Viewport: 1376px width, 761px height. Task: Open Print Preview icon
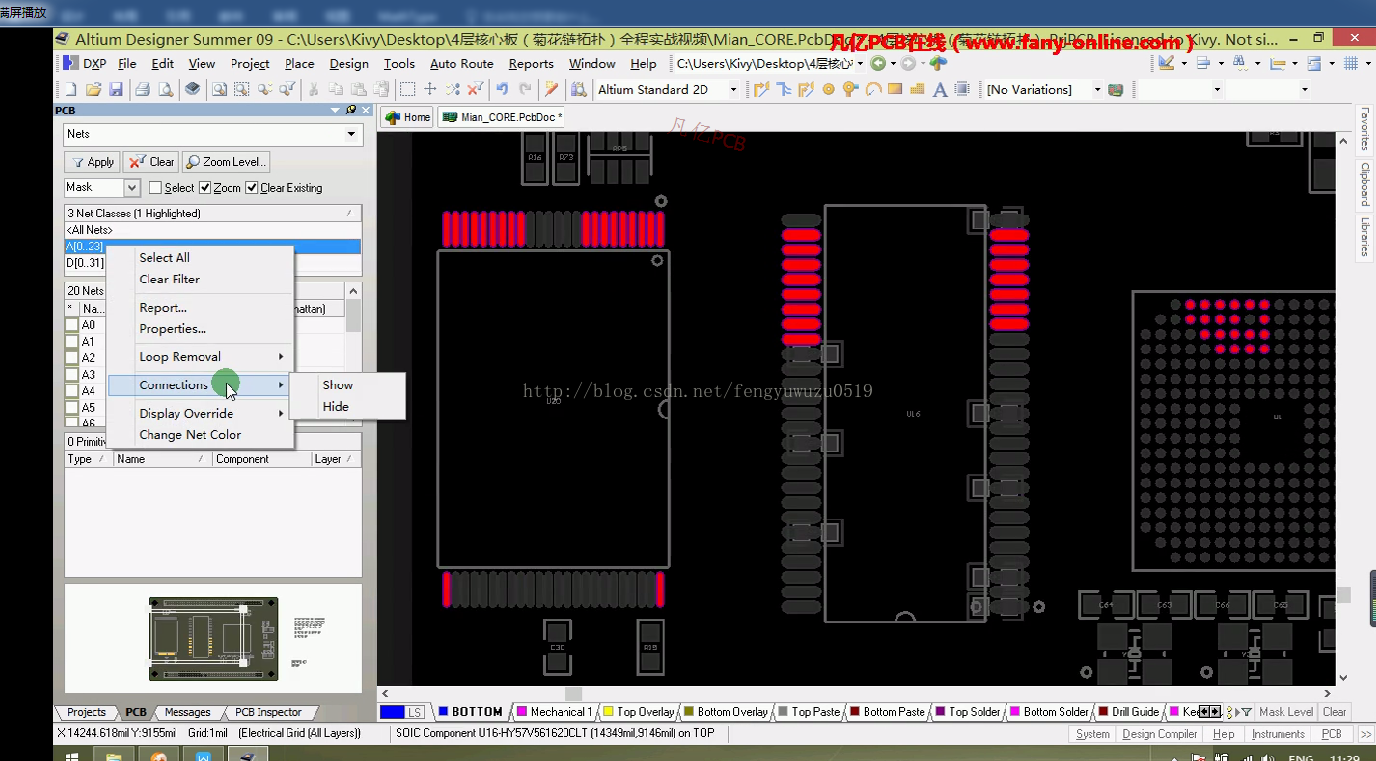(x=165, y=89)
